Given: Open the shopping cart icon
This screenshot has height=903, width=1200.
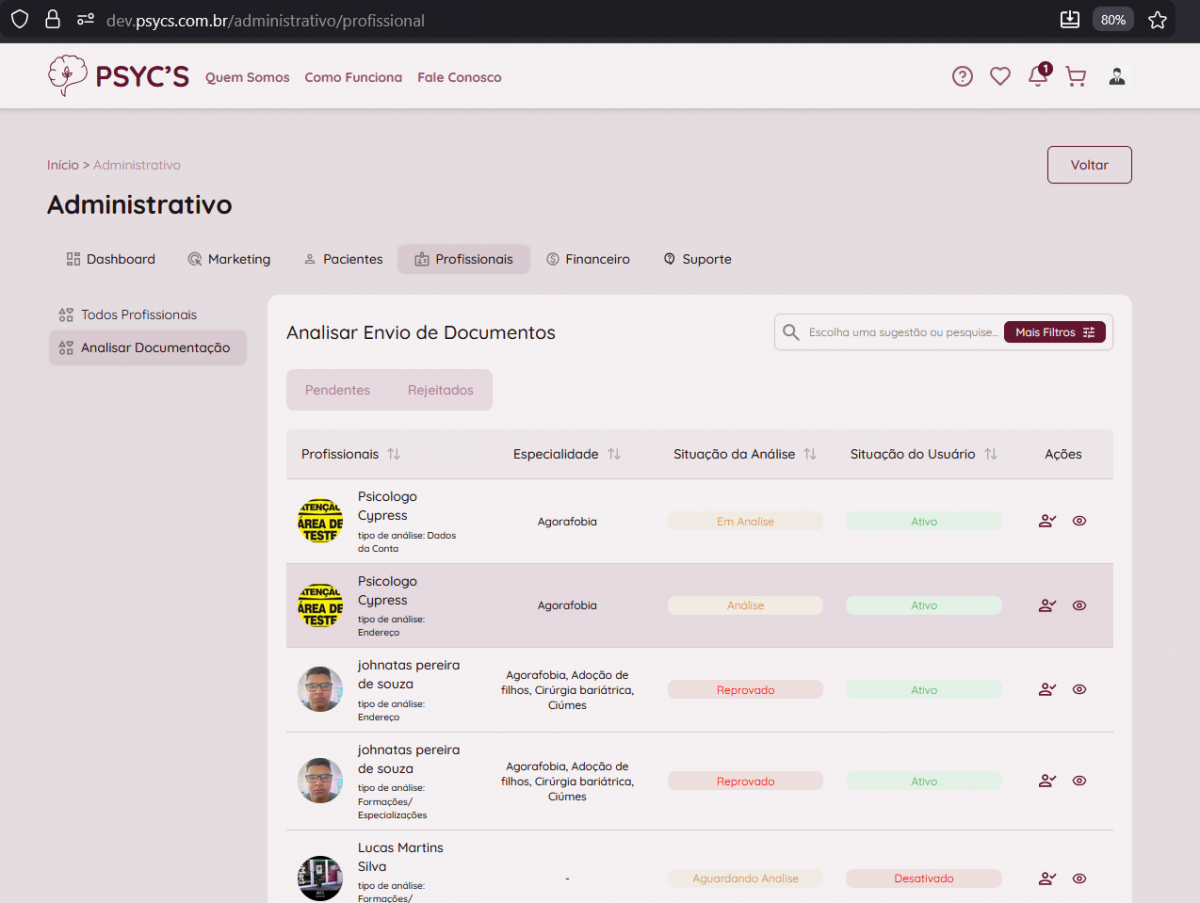Looking at the screenshot, I should click(x=1076, y=77).
